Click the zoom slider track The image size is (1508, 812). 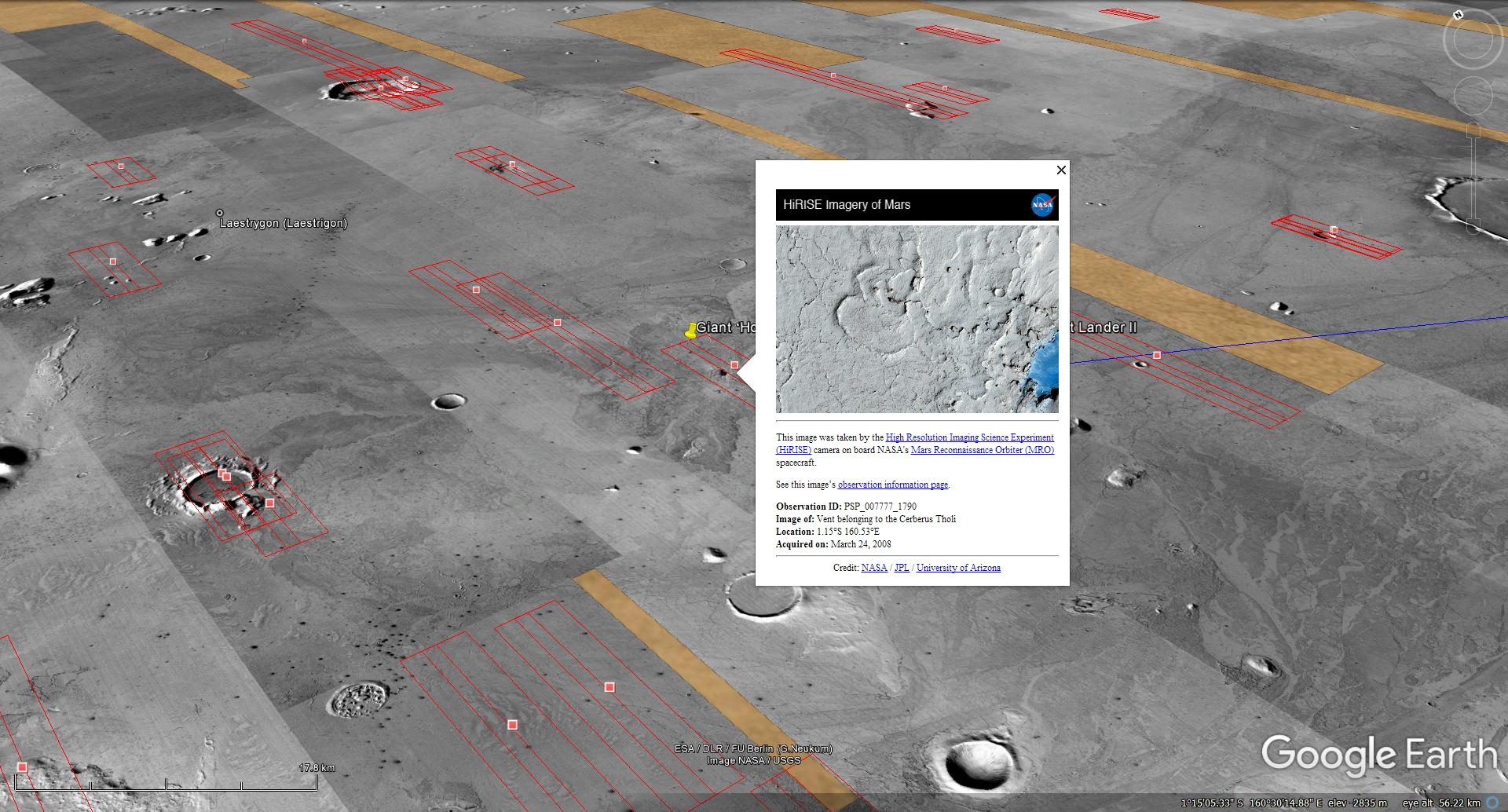[1473, 177]
